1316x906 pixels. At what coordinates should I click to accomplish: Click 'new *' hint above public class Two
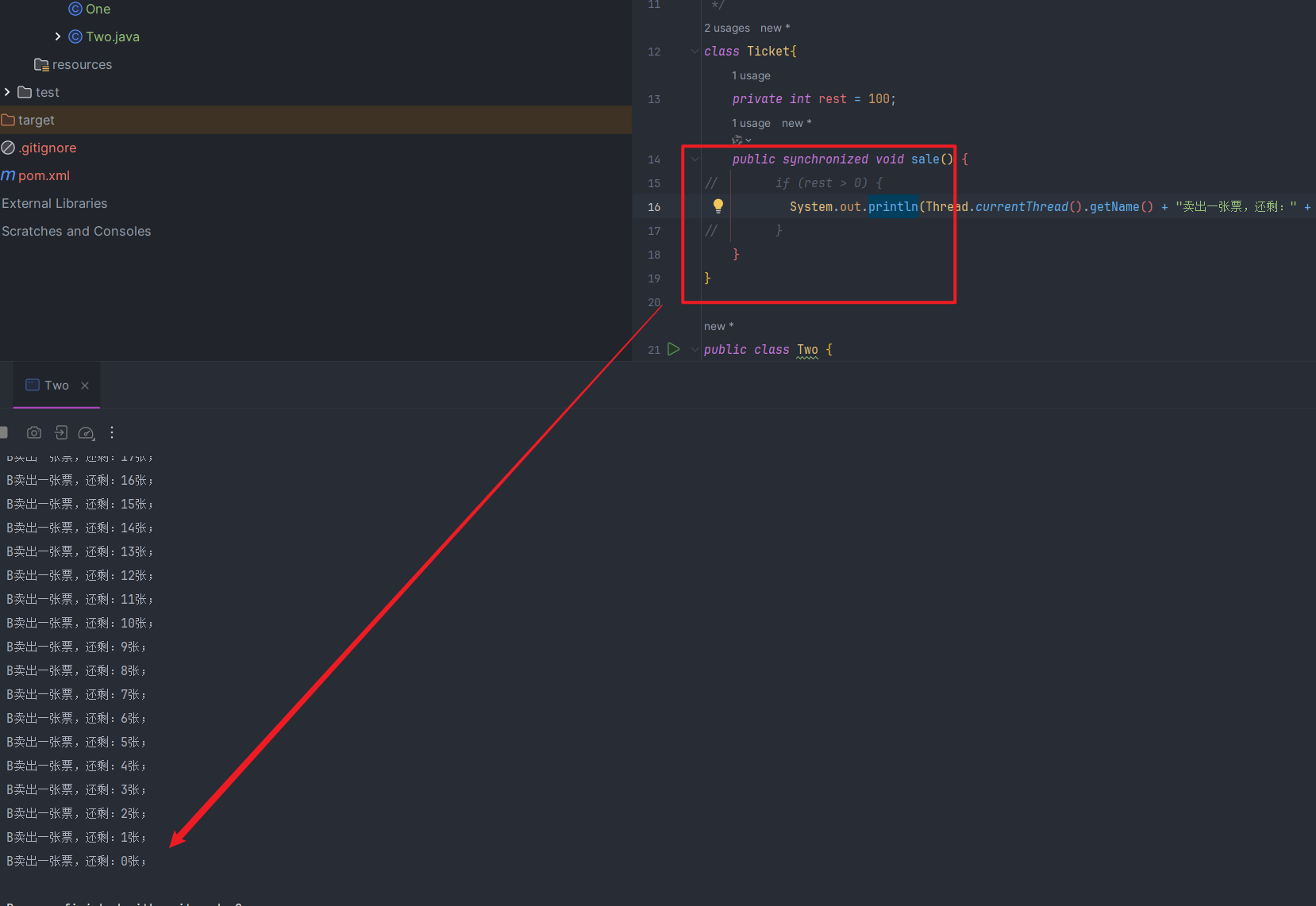719,326
